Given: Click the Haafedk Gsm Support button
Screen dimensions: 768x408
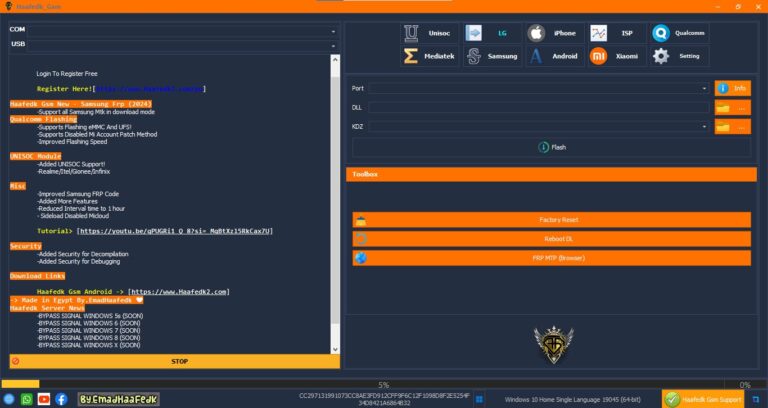Looking at the screenshot, I should tap(703, 399).
